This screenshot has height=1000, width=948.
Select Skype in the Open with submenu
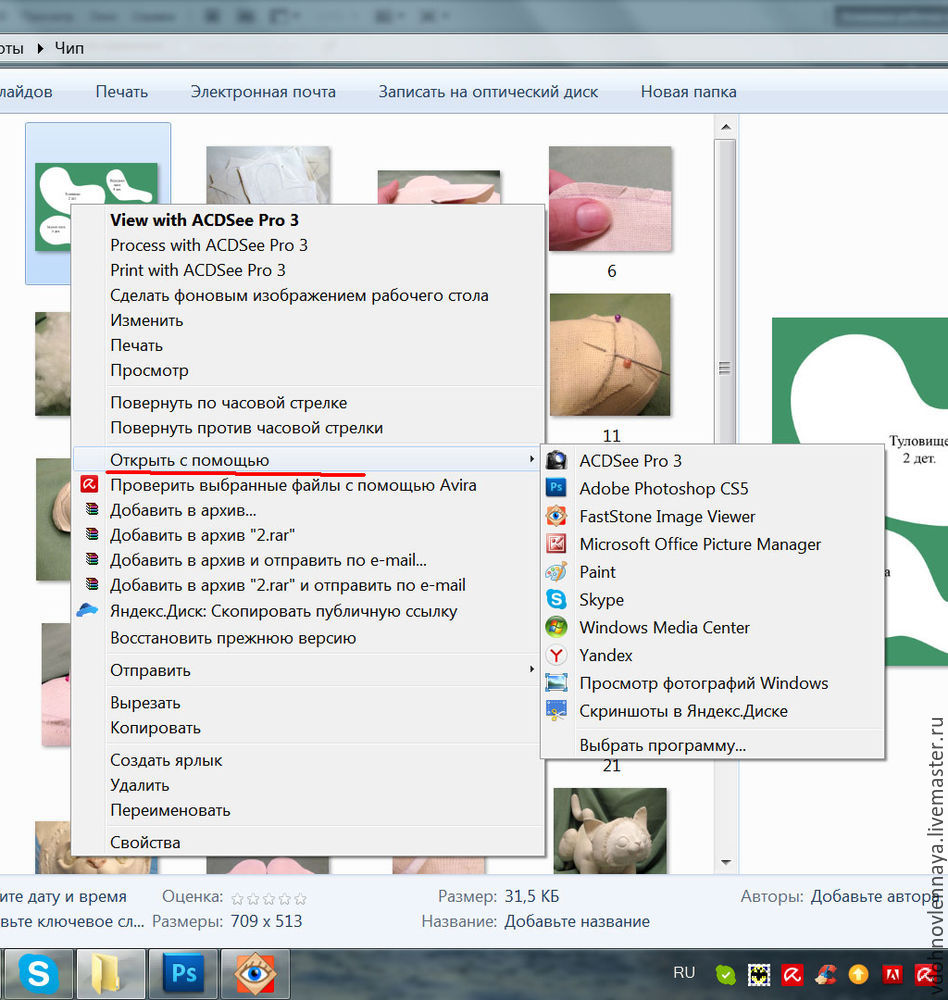(x=712, y=599)
